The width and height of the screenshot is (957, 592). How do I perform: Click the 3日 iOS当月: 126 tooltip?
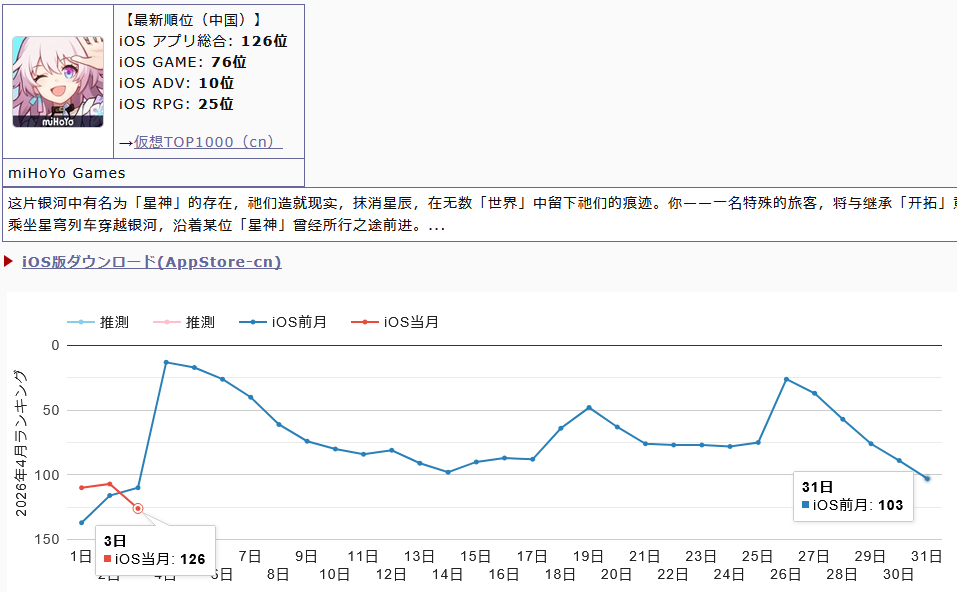[156, 550]
